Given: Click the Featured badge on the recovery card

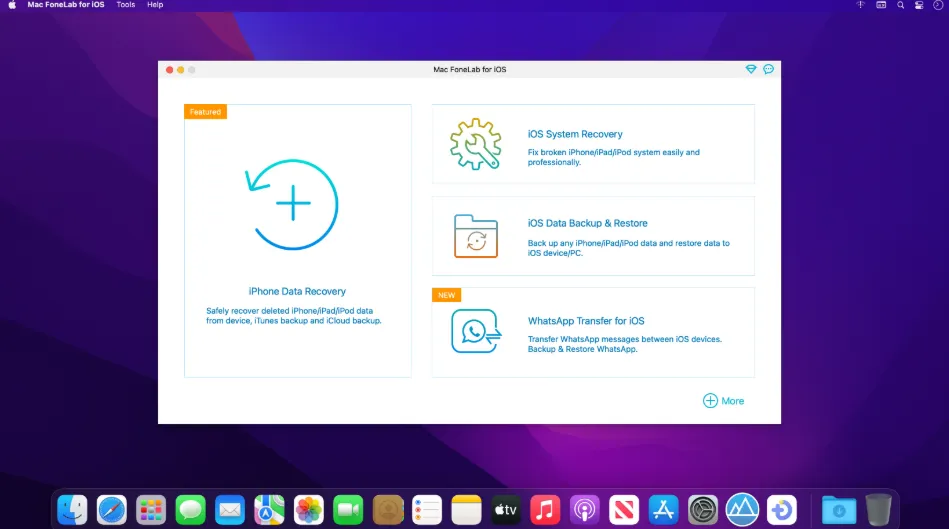Looking at the screenshot, I should point(205,112).
